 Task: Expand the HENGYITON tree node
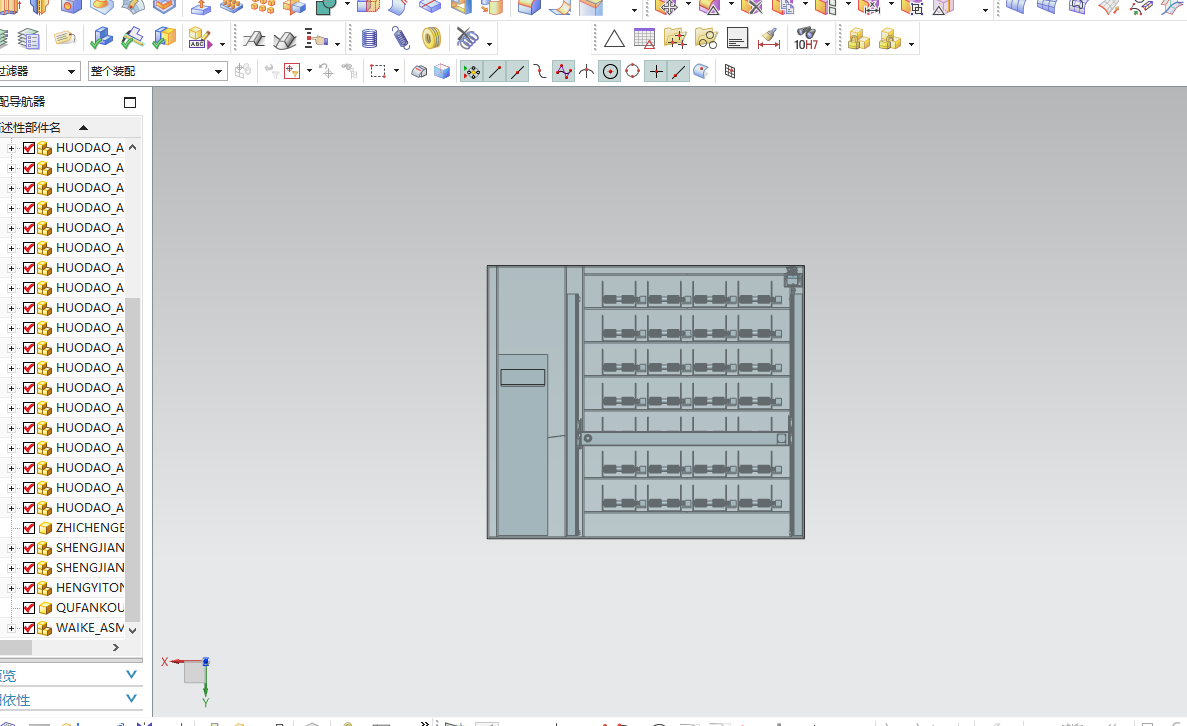coord(11,587)
